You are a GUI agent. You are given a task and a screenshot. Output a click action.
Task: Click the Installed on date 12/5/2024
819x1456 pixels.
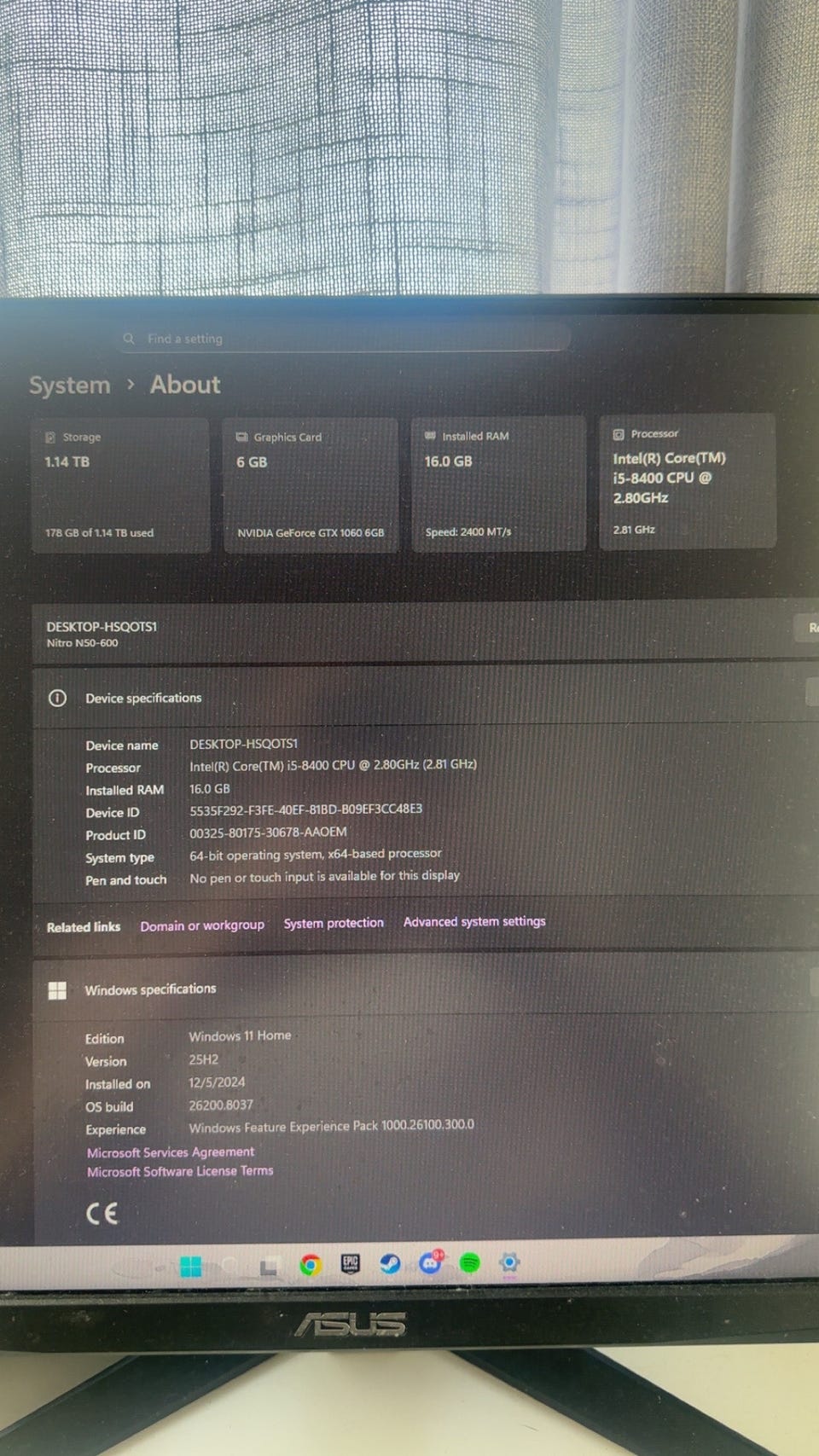click(217, 1082)
